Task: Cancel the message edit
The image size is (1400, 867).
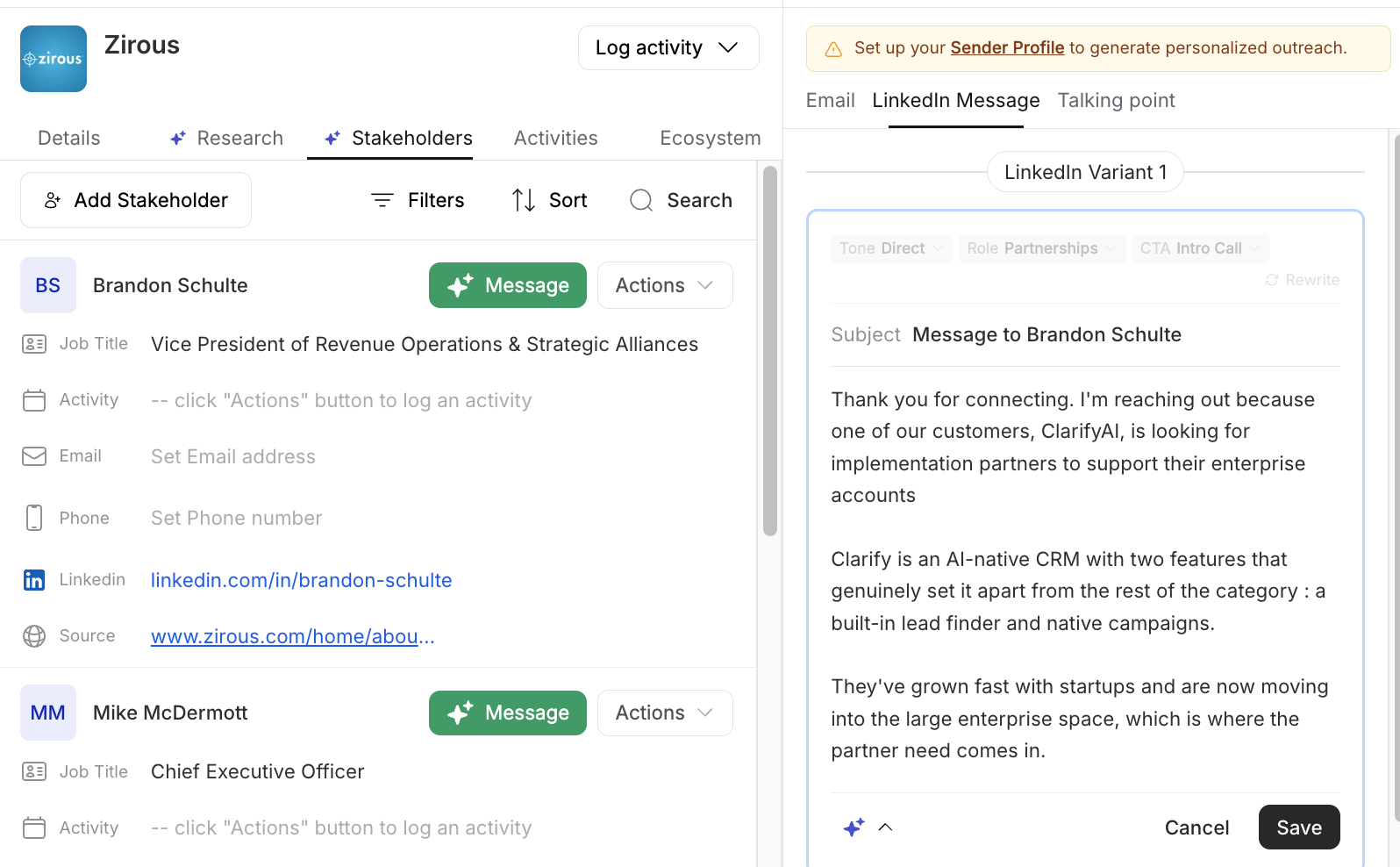Action: (1196, 828)
